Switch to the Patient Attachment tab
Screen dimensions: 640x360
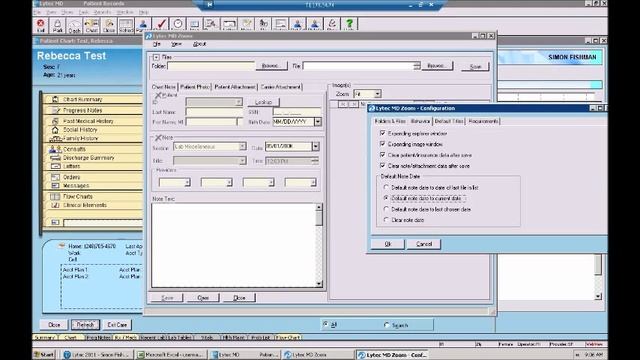pyautogui.click(x=235, y=87)
